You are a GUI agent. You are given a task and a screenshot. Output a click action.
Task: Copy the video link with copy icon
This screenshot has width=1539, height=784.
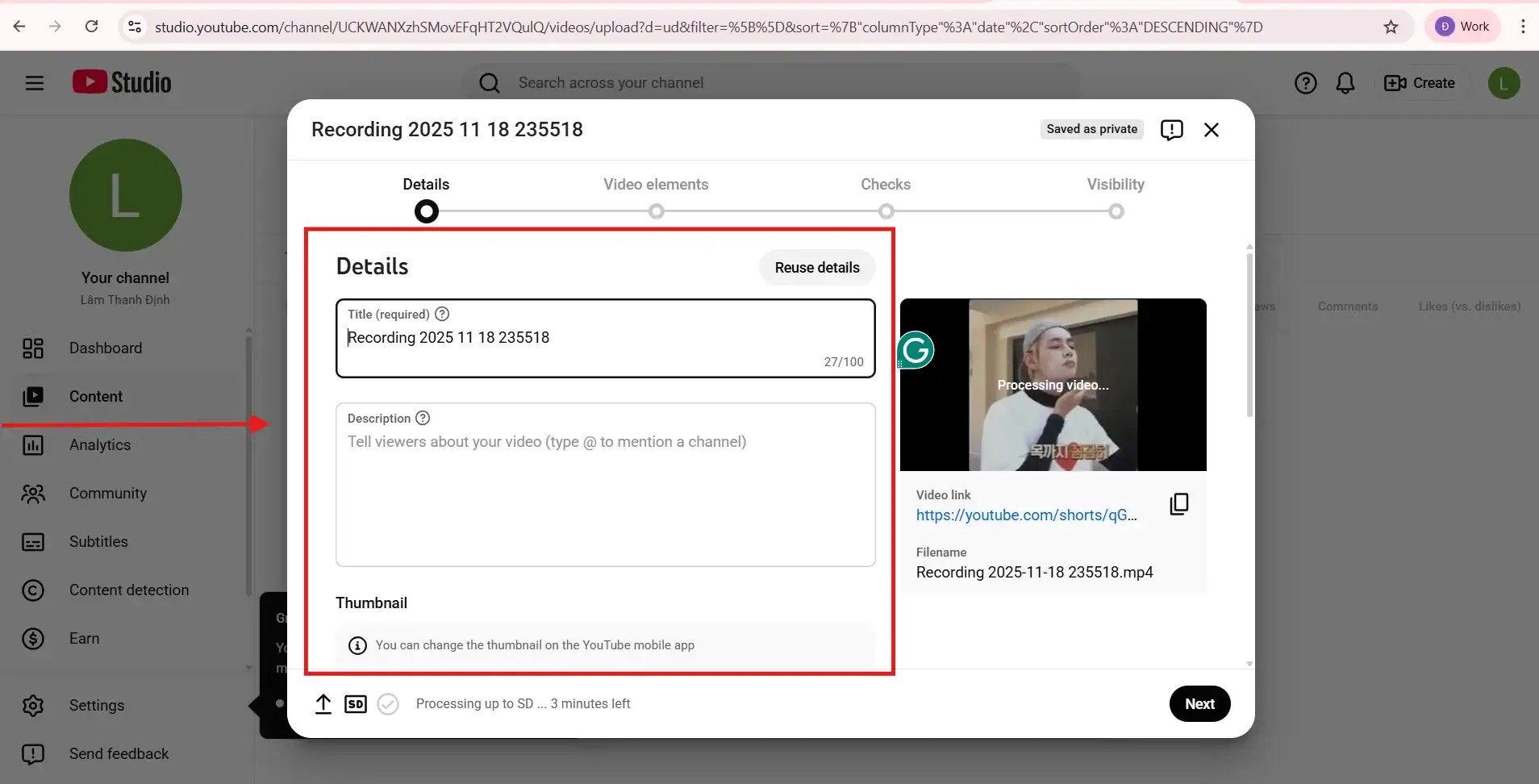(x=1178, y=504)
